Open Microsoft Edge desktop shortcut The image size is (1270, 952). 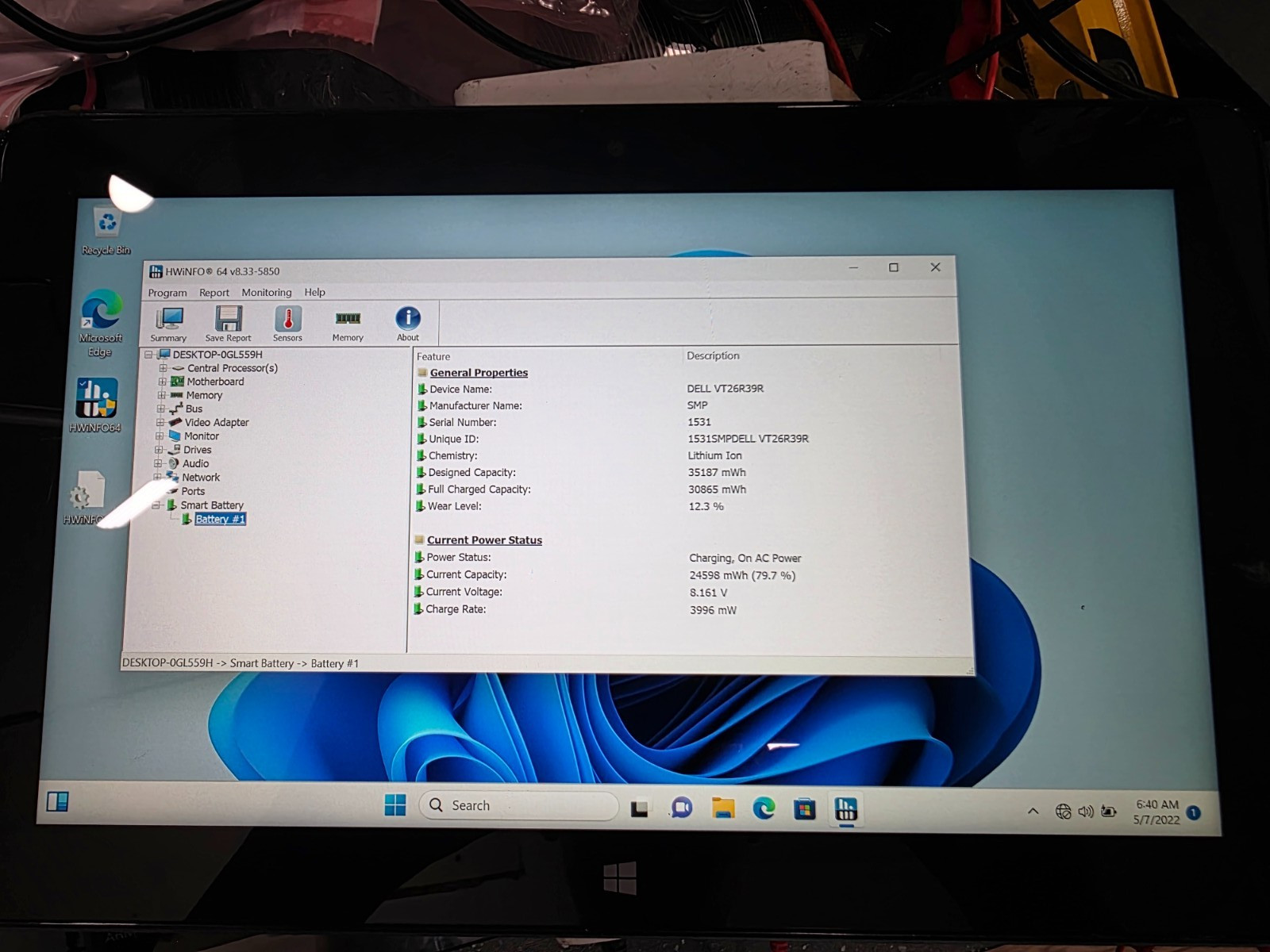click(101, 324)
